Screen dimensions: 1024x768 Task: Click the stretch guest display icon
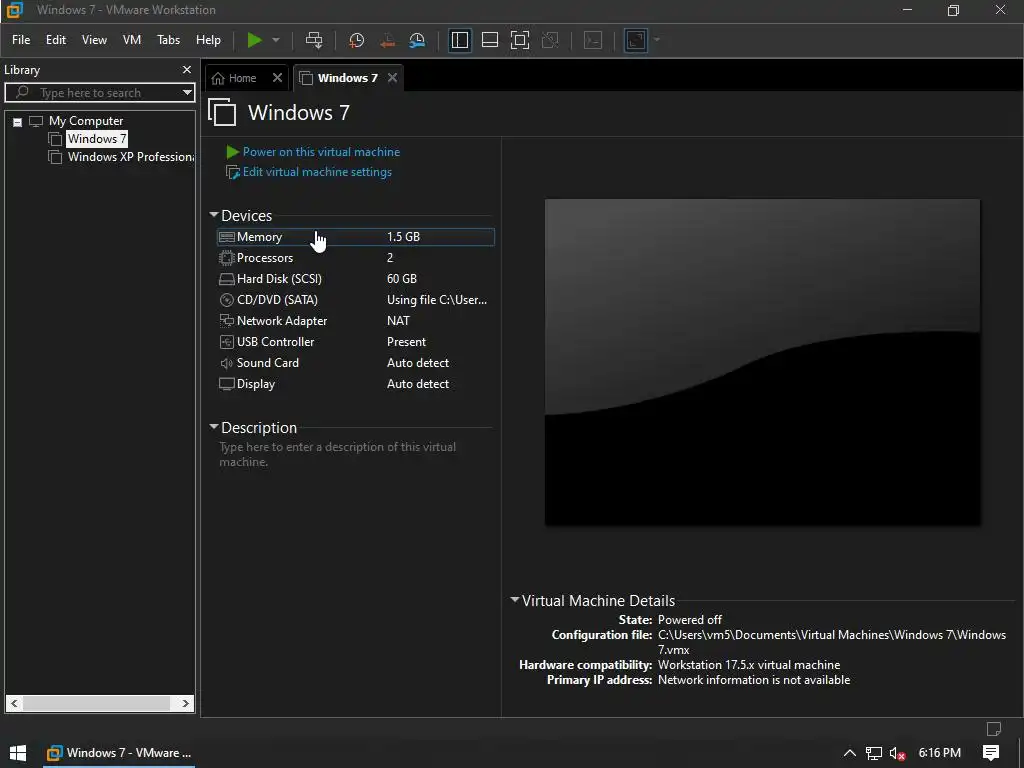(635, 40)
